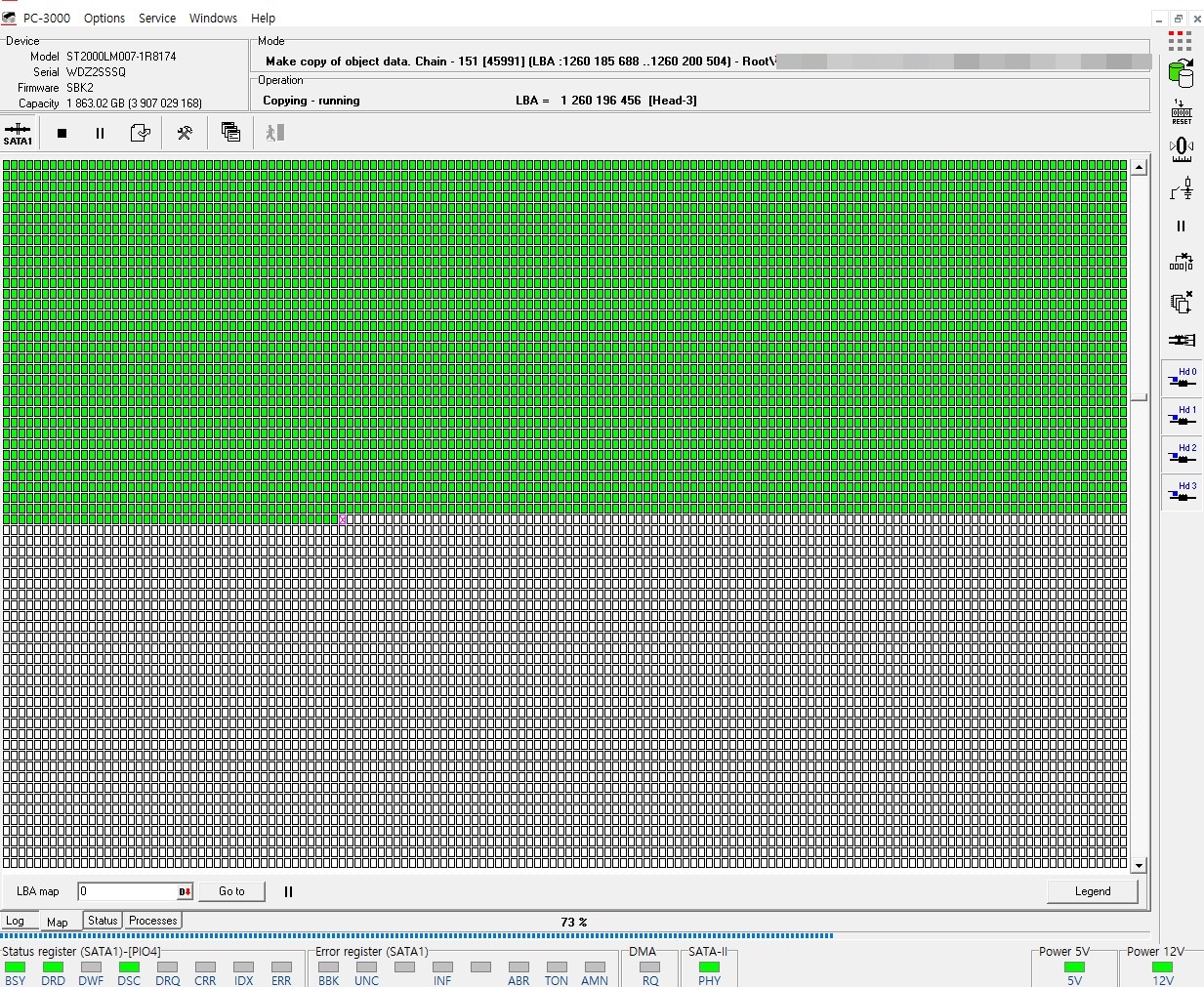Screen dimensions: 1204x987
Task: Click the red arrow button in LBA field
Action: [x=185, y=891]
